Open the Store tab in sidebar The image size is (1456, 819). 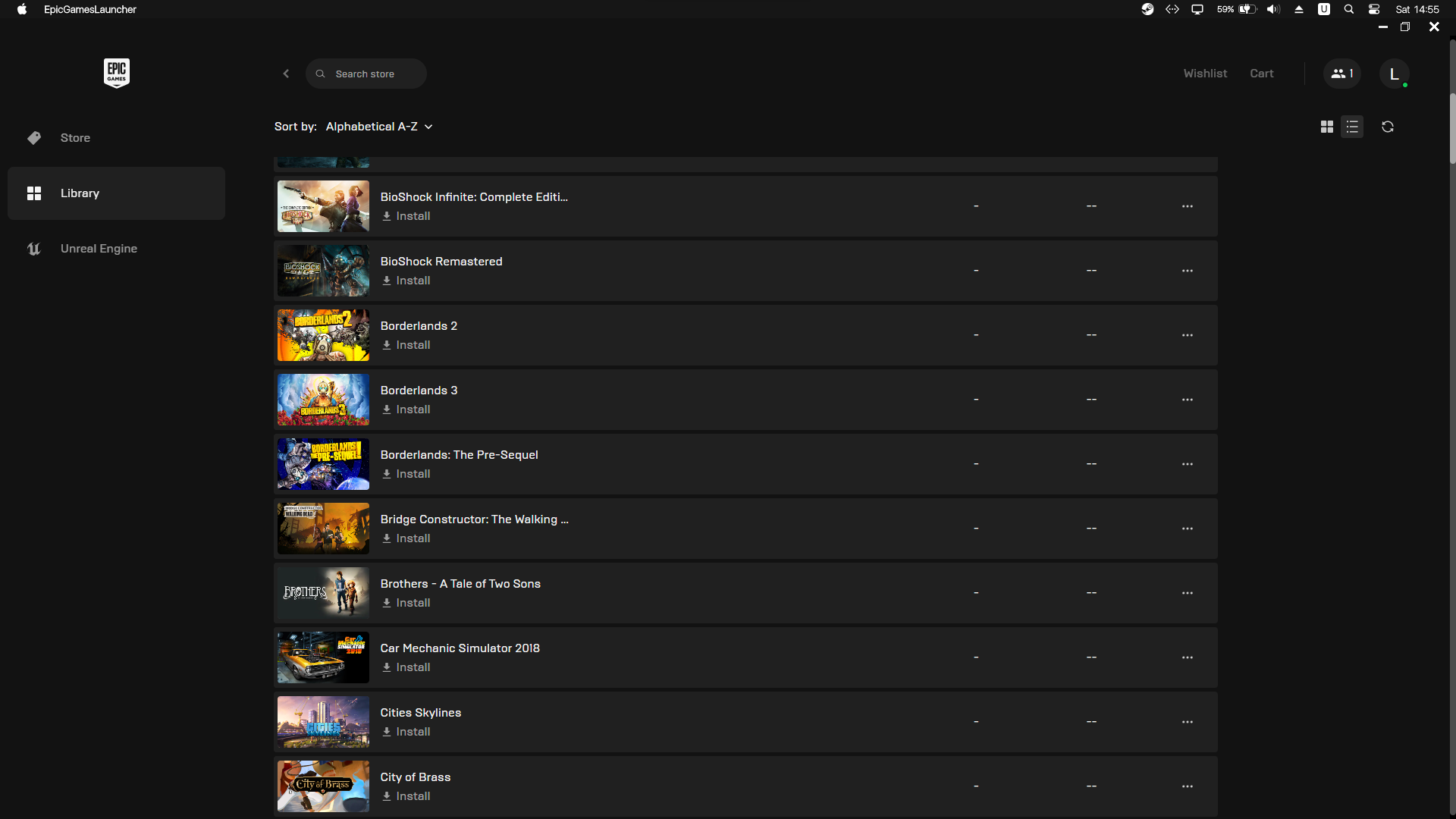point(75,138)
